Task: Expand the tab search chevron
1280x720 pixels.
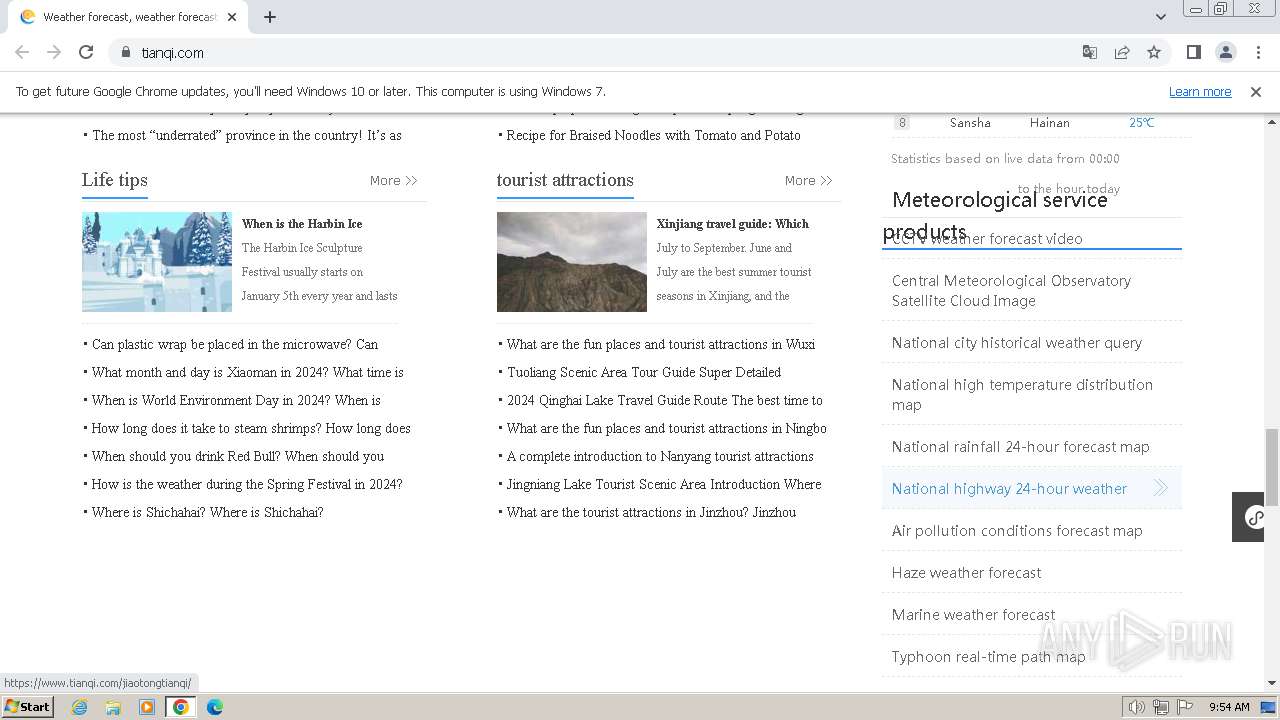Action: [x=1160, y=17]
